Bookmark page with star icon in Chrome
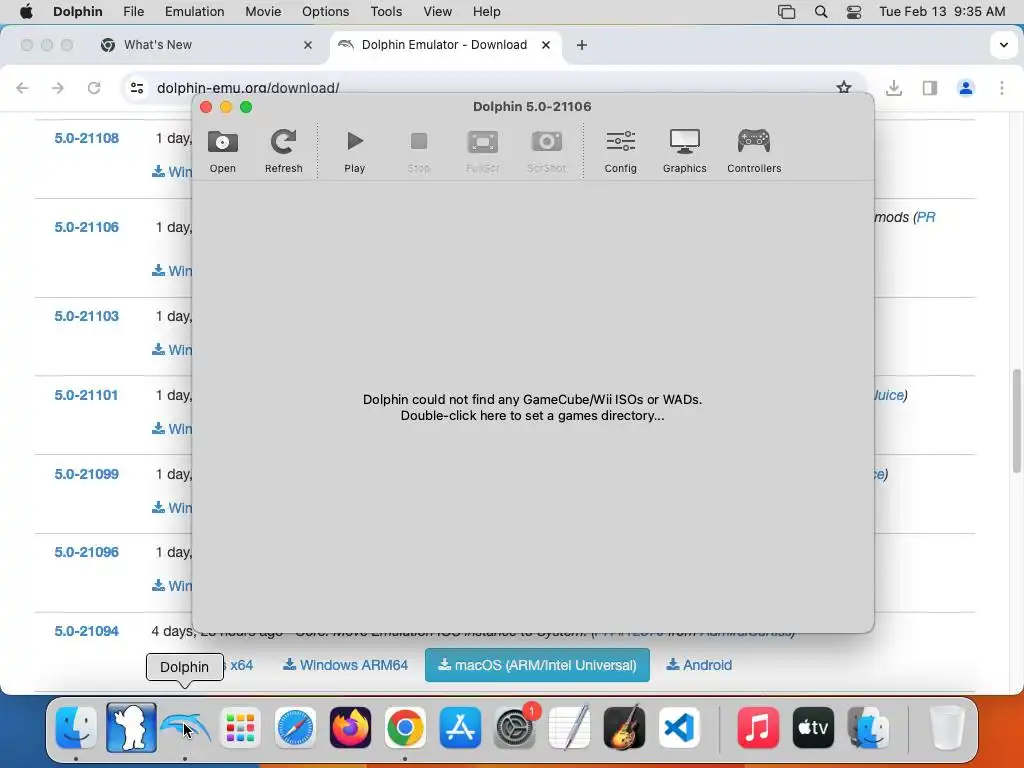The image size is (1024, 768). (x=844, y=88)
